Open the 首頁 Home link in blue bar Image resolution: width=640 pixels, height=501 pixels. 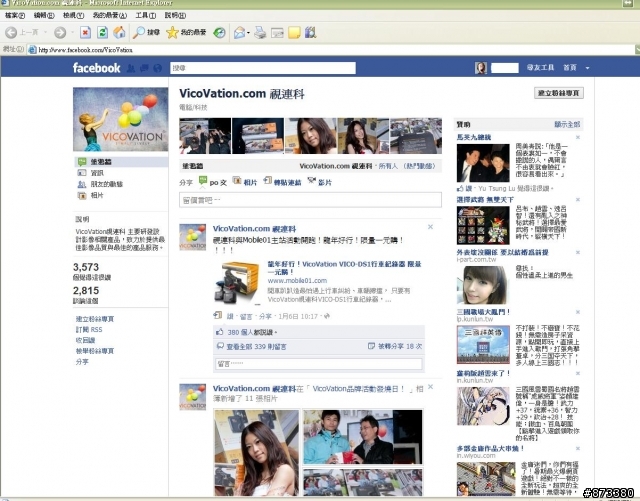570,68
